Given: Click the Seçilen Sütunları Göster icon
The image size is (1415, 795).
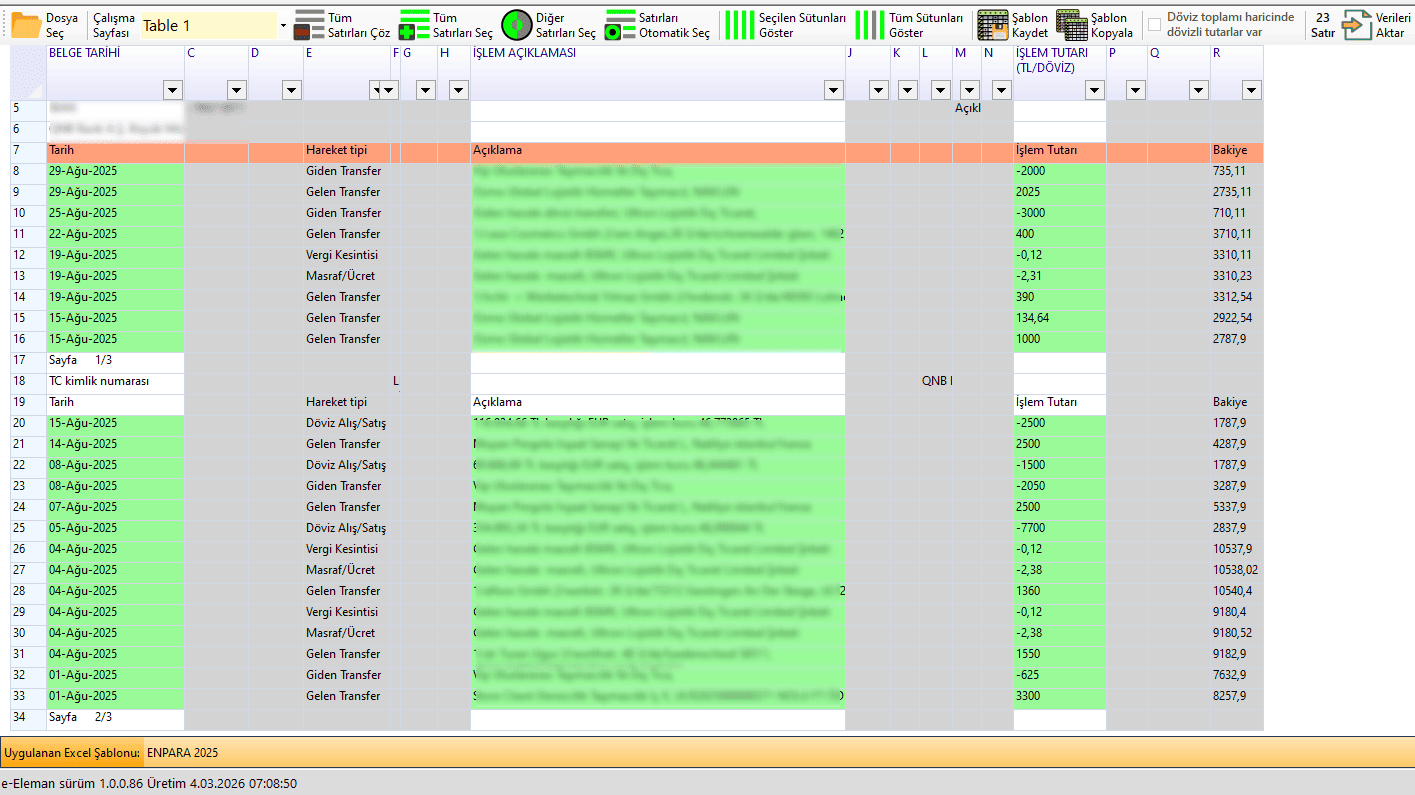Looking at the screenshot, I should [x=739, y=24].
